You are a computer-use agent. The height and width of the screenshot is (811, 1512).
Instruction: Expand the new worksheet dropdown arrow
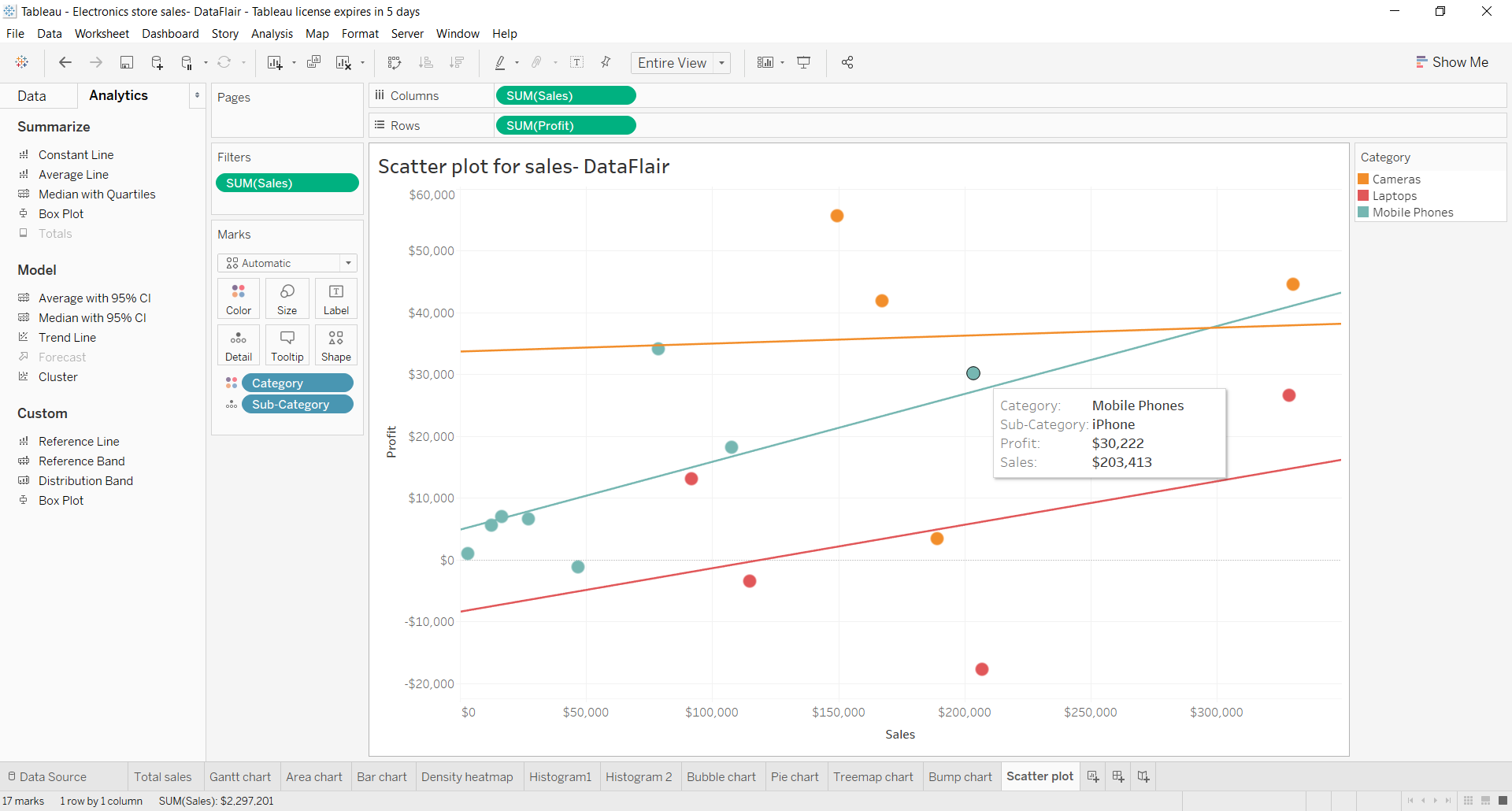(294, 63)
